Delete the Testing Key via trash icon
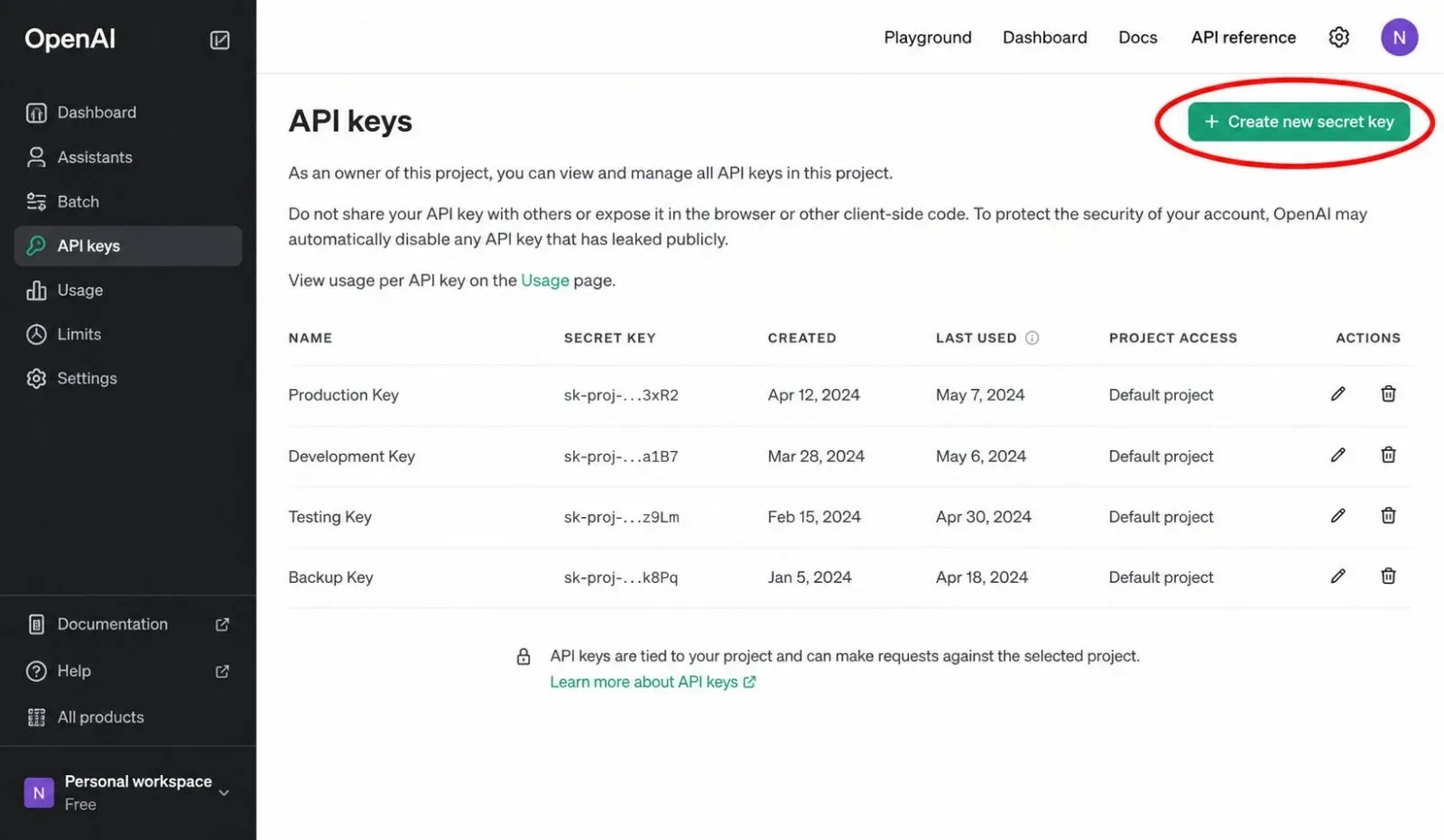This screenshot has width=1444, height=840. pyautogui.click(x=1388, y=515)
